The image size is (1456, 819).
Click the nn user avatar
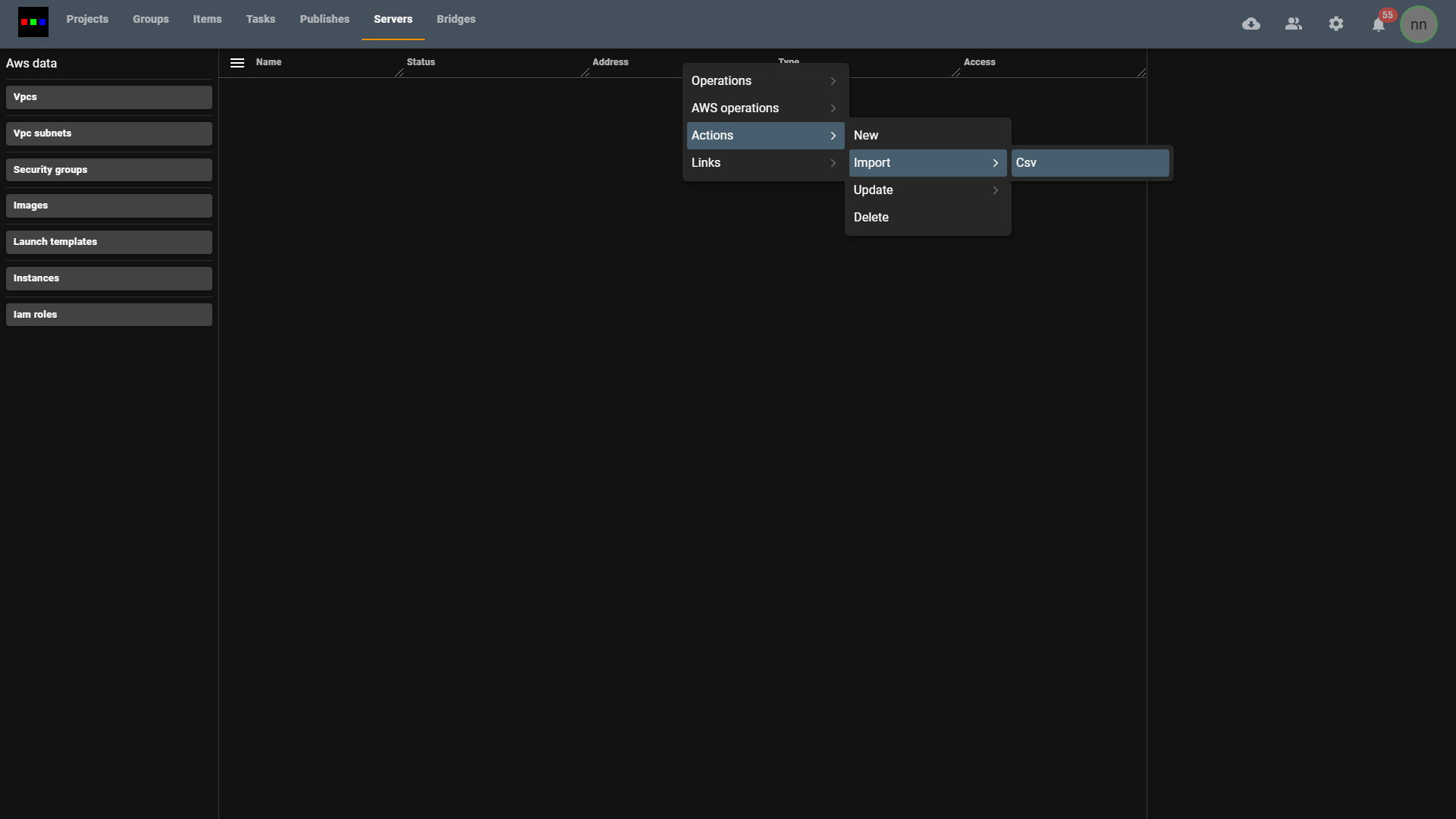click(x=1418, y=24)
